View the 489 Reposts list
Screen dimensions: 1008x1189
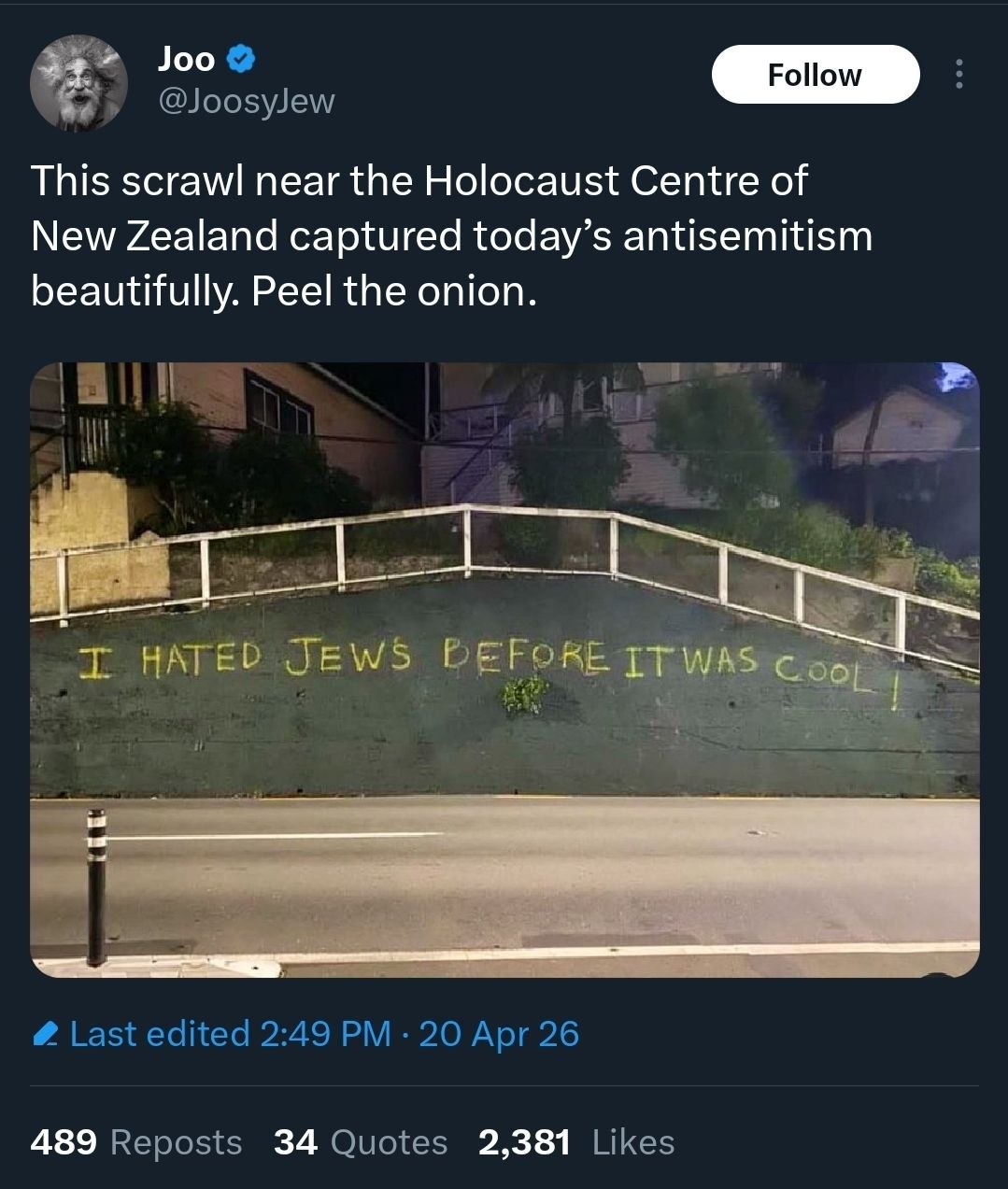[136, 1141]
